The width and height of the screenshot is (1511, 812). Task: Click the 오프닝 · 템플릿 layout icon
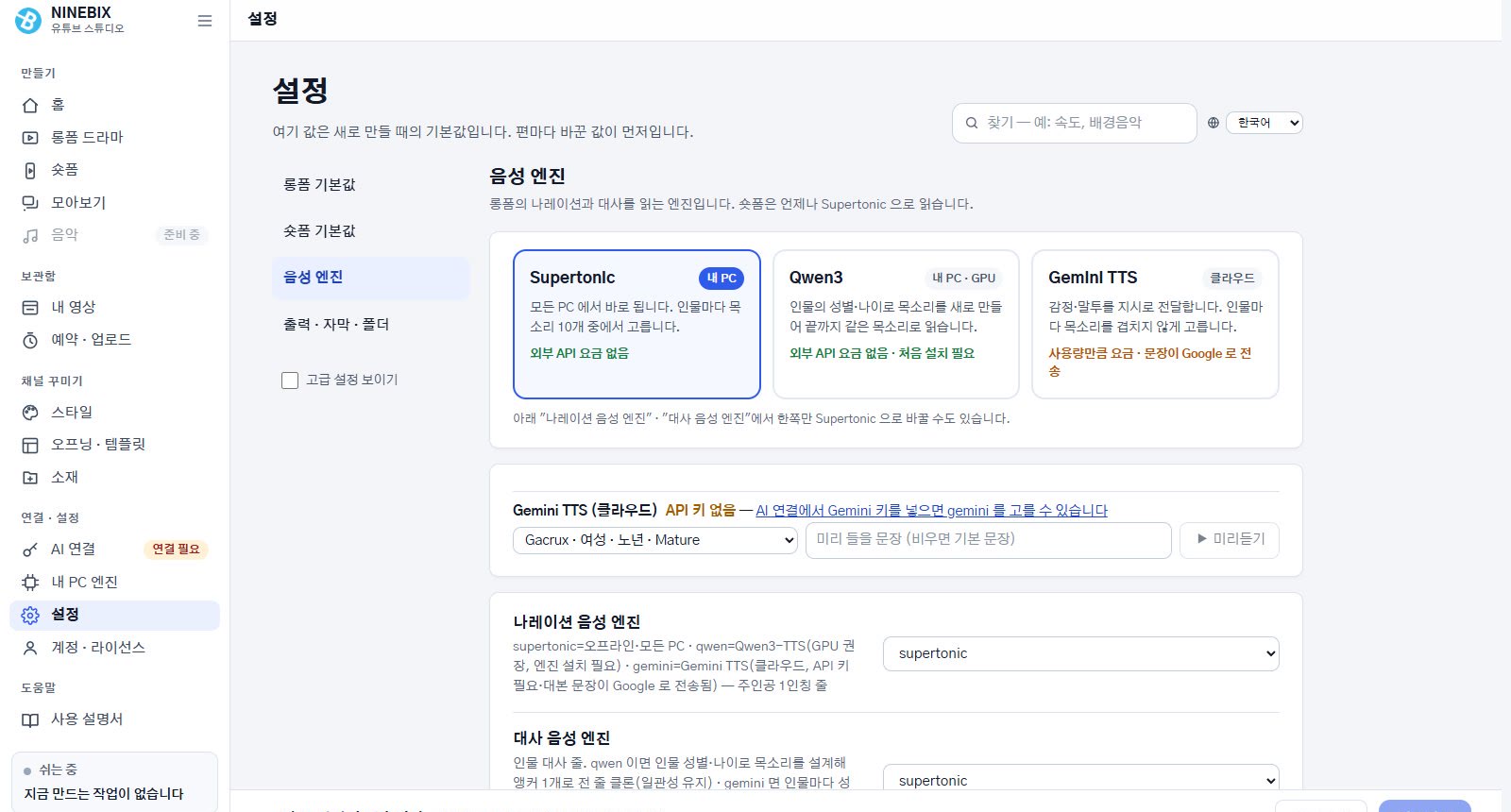pyautogui.click(x=30, y=445)
